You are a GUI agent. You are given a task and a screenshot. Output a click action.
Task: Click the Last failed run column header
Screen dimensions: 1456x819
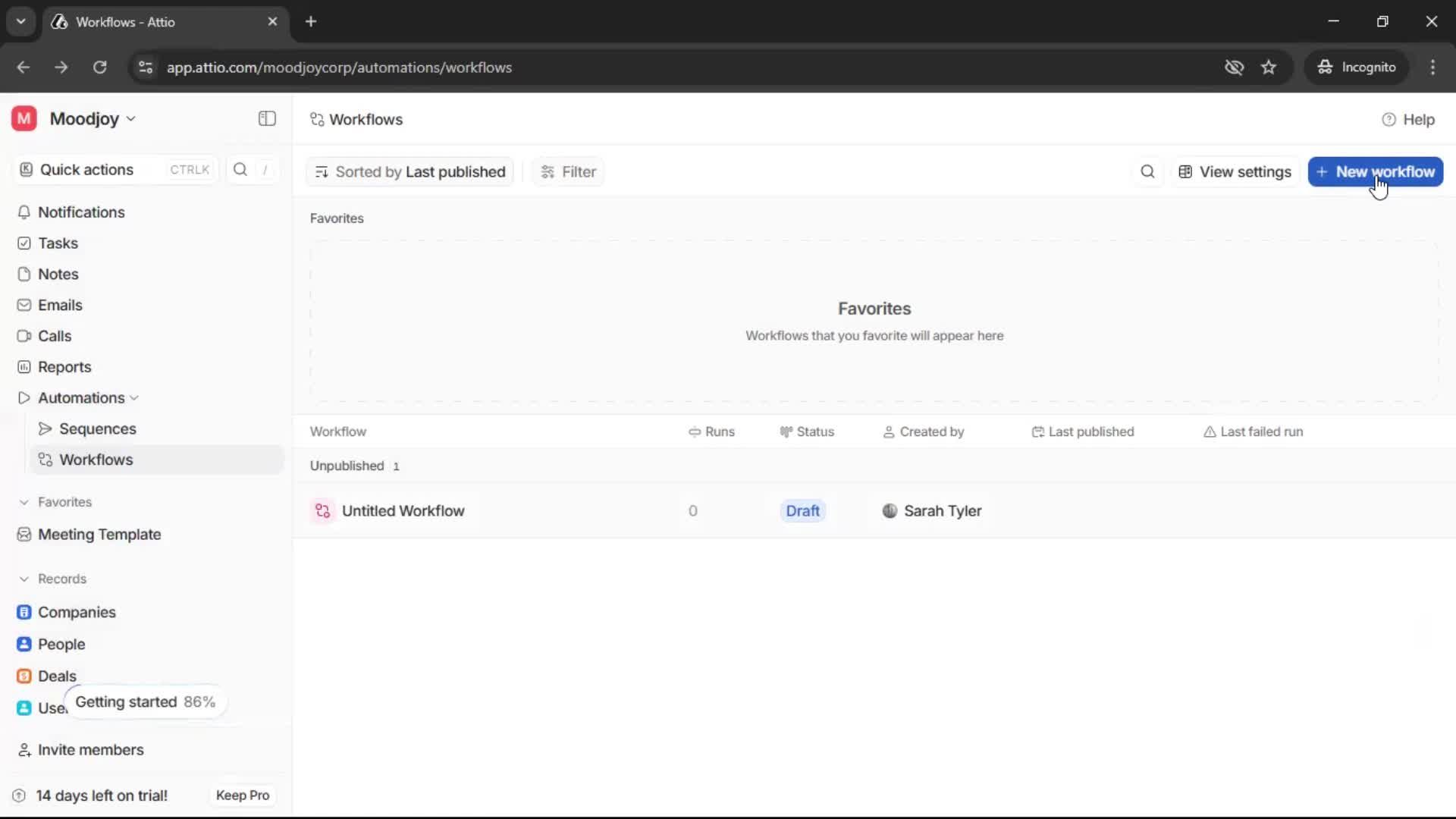coord(1253,431)
